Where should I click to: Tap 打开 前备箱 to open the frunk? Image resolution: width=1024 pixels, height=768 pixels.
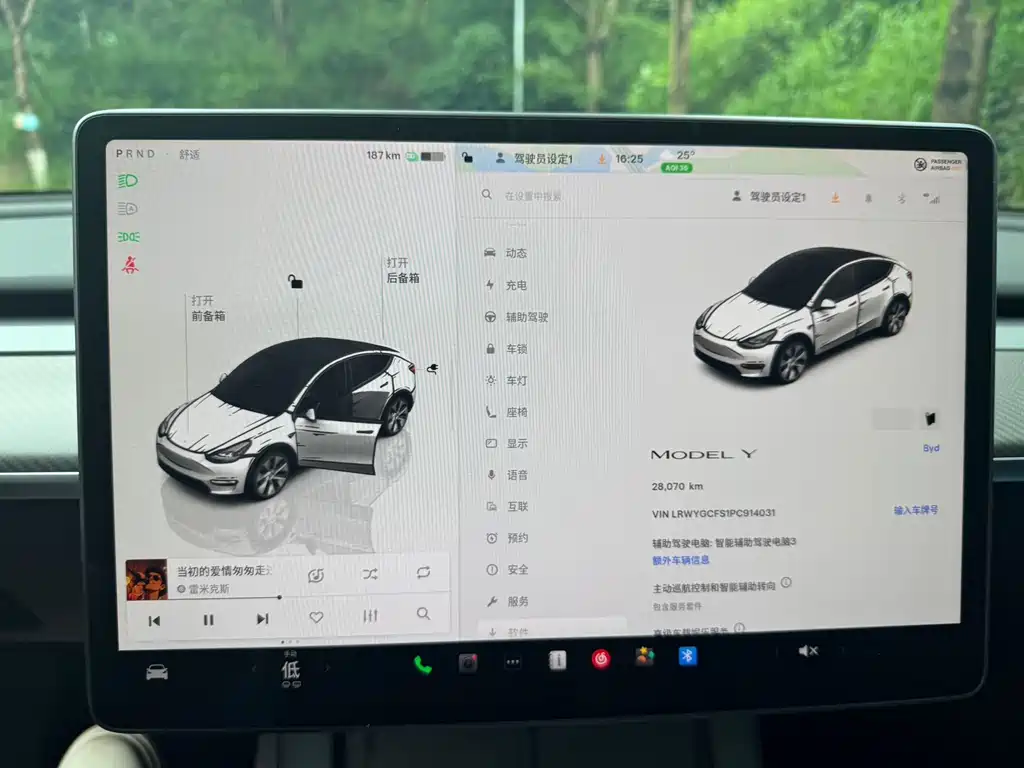pyautogui.click(x=208, y=308)
